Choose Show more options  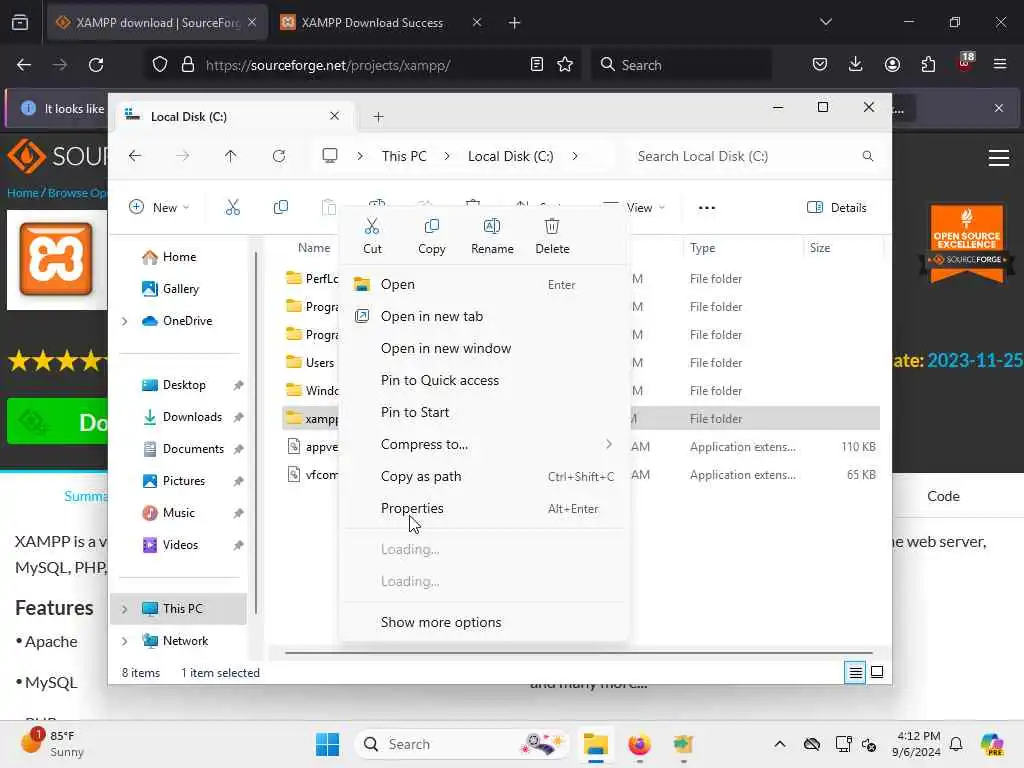click(x=484, y=622)
